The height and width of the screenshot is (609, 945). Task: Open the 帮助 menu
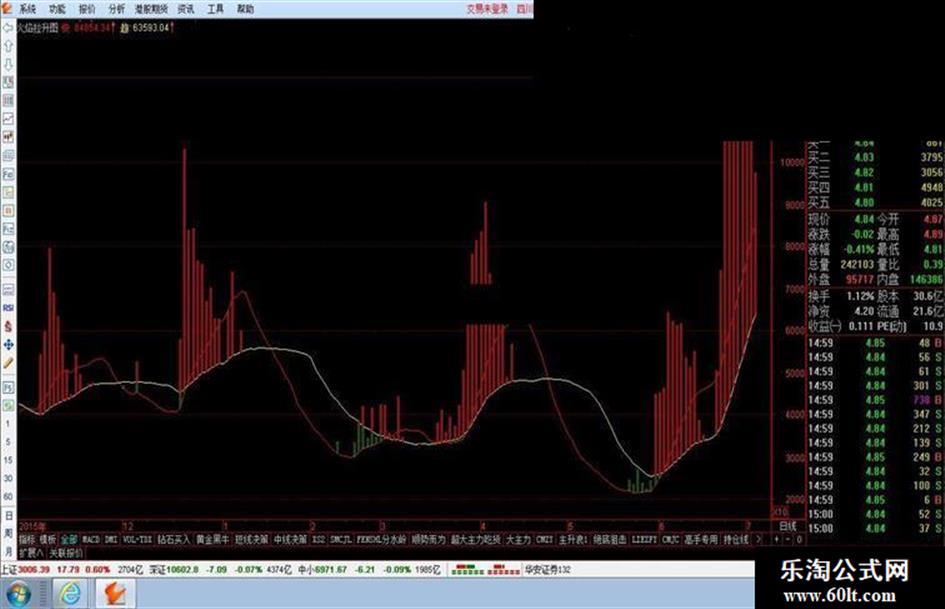[x=245, y=8]
